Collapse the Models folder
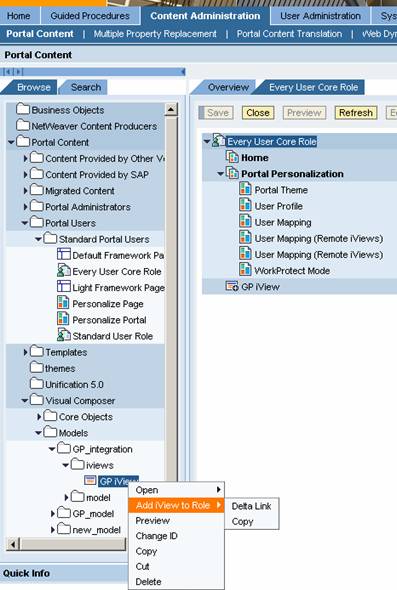 (38, 433)
